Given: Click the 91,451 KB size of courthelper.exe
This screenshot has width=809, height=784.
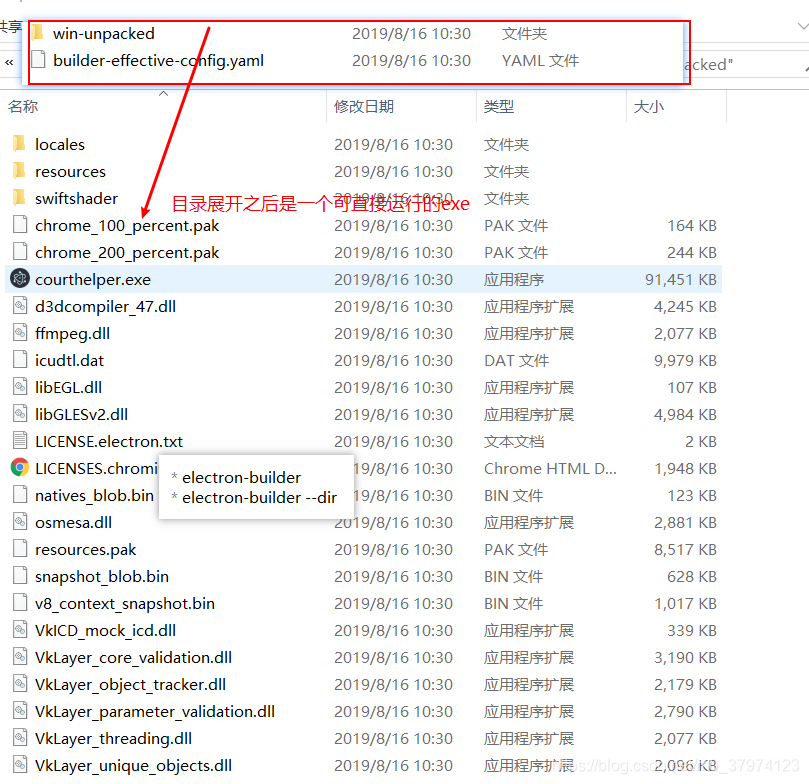Looking at the screenshot, I should [x=681, y=279].
